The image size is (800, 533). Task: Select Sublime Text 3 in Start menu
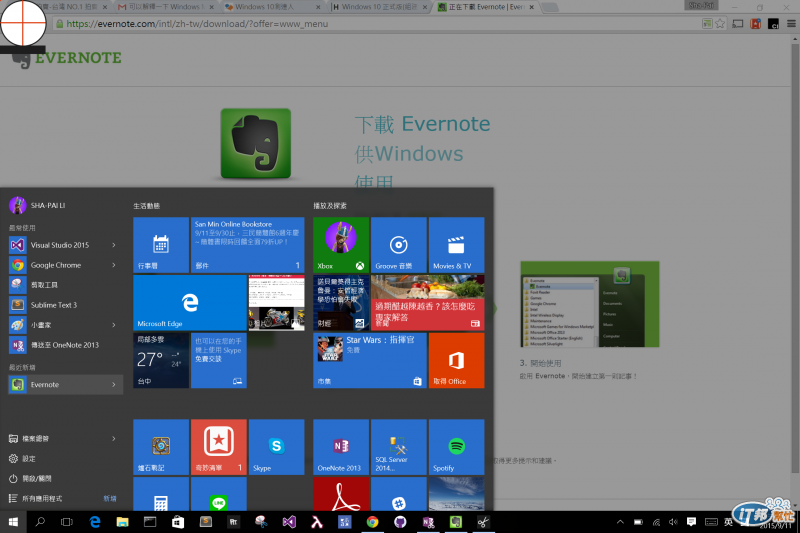[65, 305]
